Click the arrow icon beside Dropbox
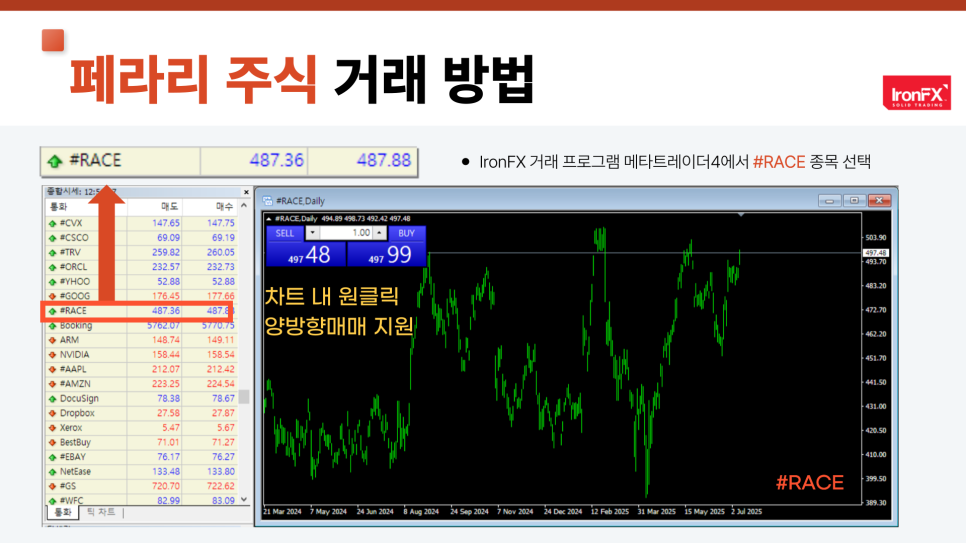Screen dimensions: 966x543 [52, 414]
